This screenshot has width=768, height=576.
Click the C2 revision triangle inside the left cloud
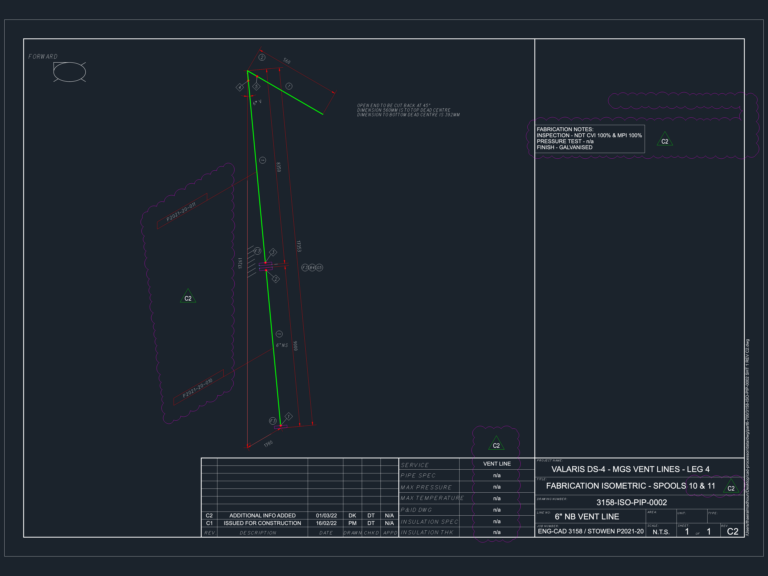(188, 297)
